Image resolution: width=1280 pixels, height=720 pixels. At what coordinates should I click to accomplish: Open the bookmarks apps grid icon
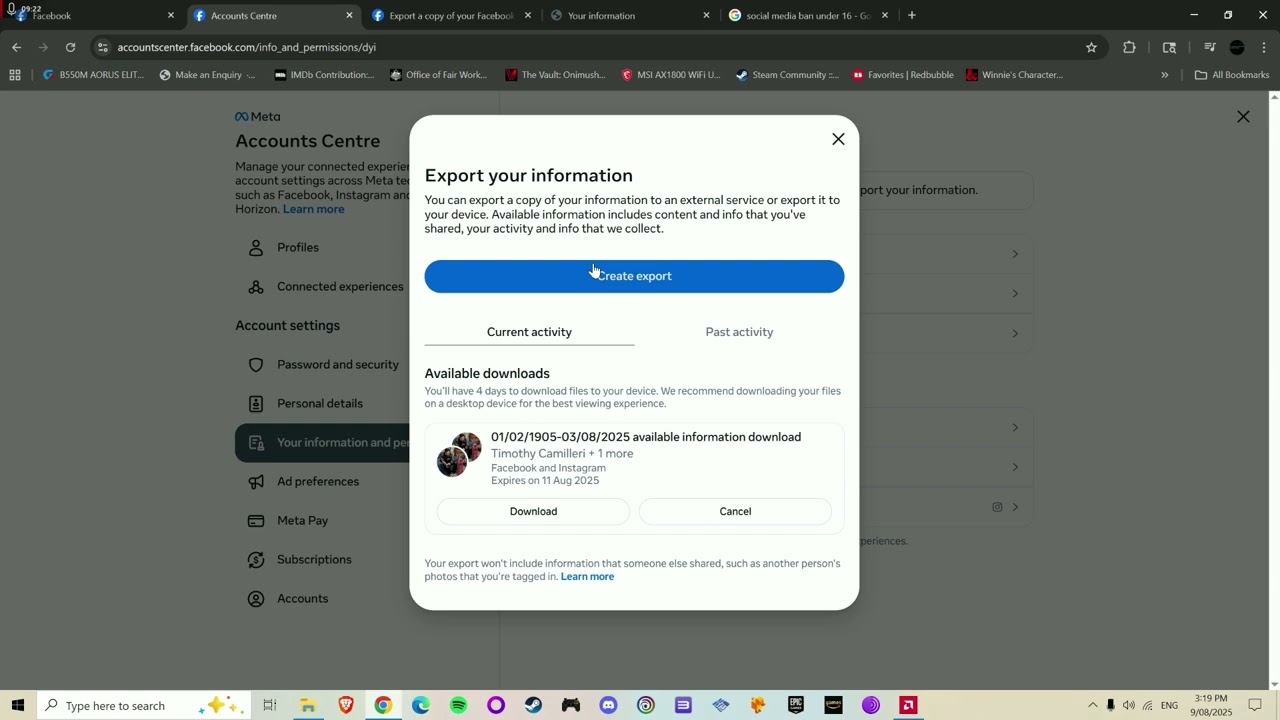click(14, 75)
